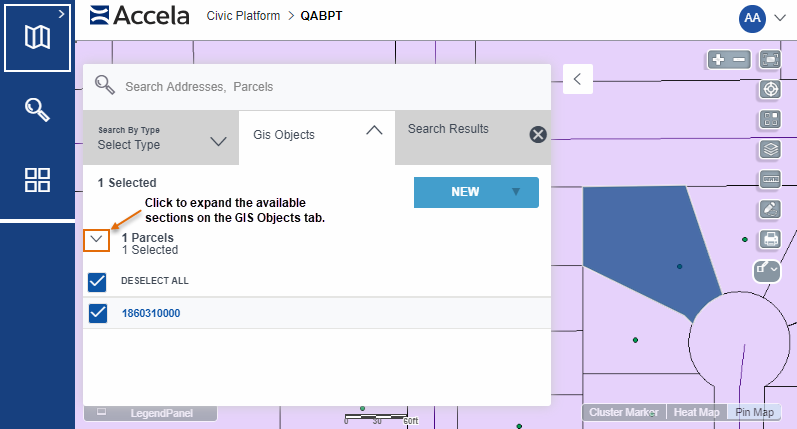Open the grid apps launcher in sidebar

click(x=37, y=180)
